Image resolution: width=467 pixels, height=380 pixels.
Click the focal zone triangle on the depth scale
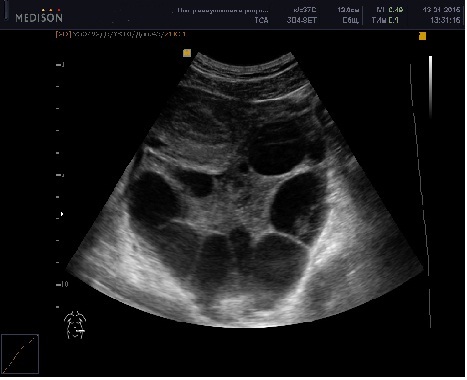click(x=62, y=214)
